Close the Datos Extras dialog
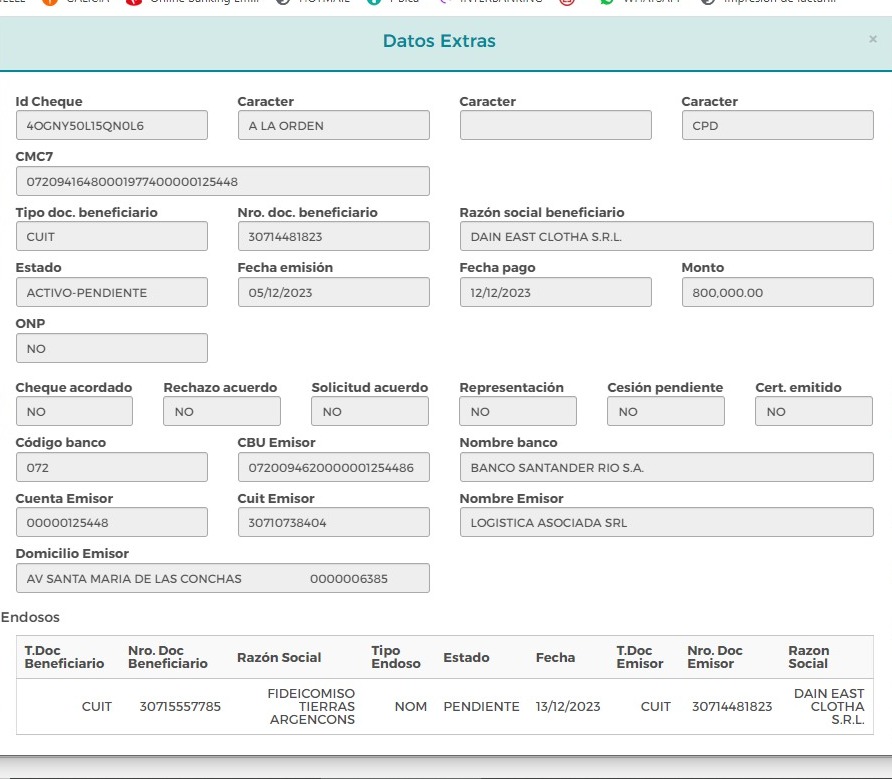The image size is (892, 779). (x=873, y=39)
